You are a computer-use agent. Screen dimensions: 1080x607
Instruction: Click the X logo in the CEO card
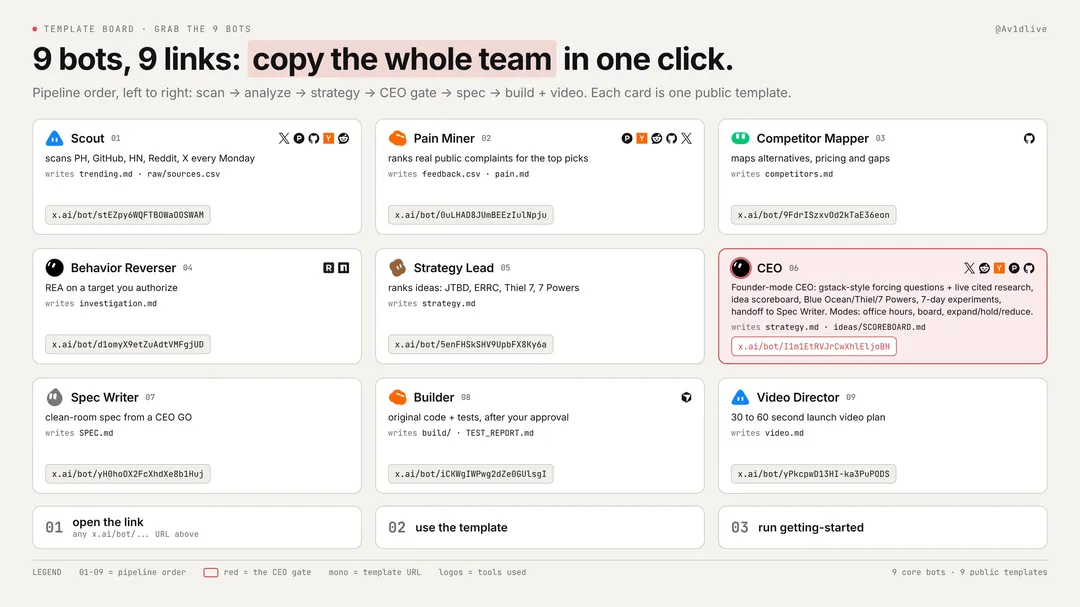969,268
